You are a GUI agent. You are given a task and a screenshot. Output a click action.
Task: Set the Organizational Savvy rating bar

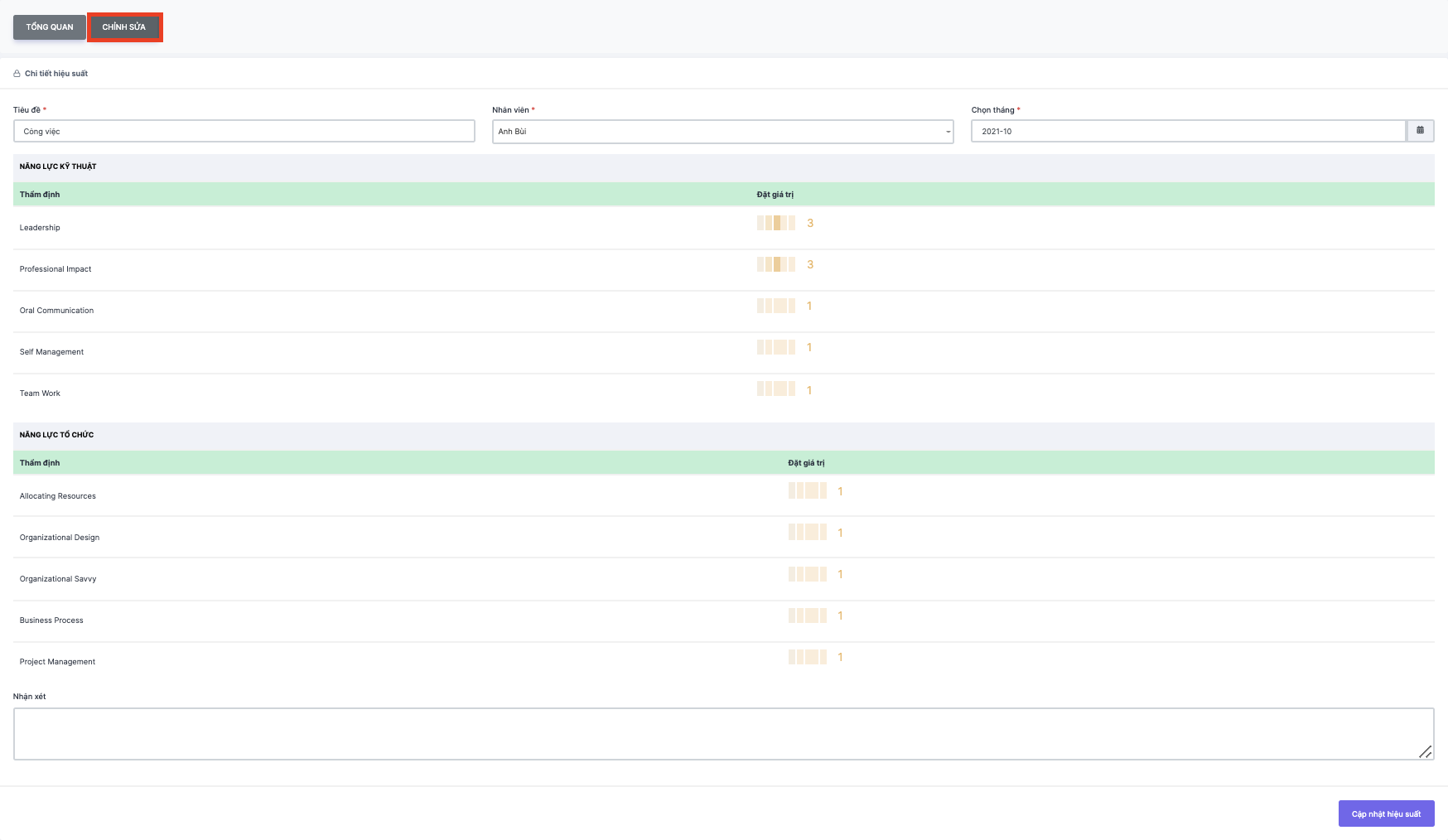808,573
